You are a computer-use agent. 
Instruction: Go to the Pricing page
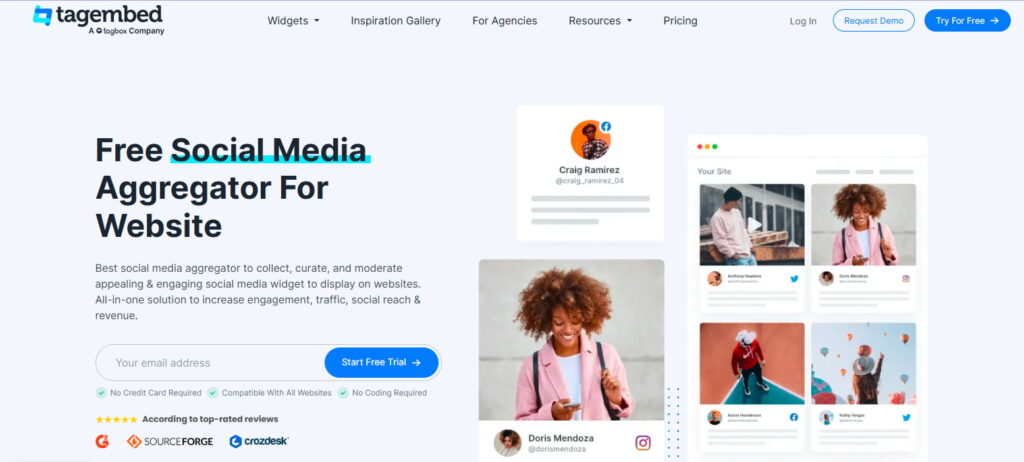(680, 21)
